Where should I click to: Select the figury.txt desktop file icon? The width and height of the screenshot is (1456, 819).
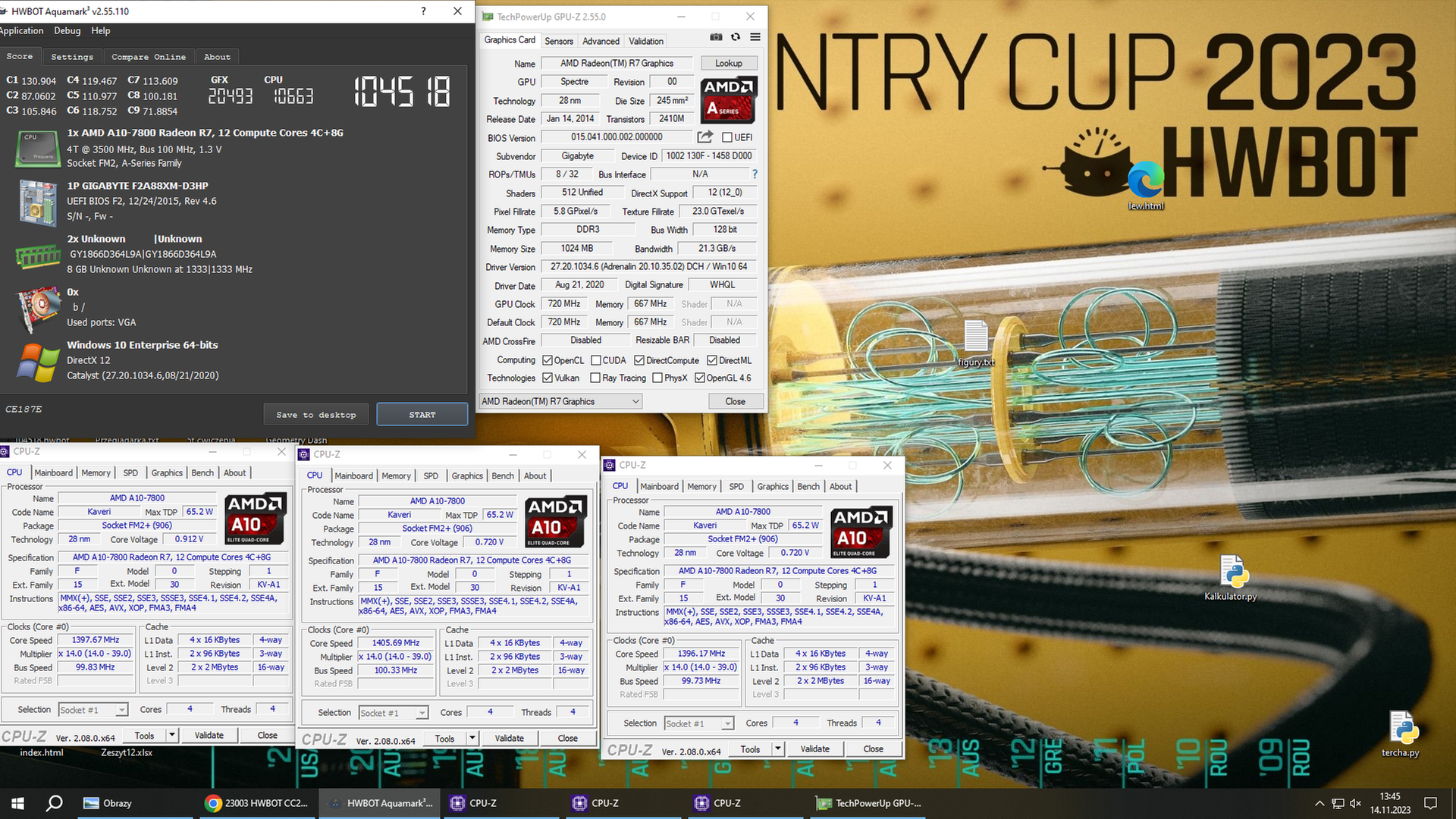click(976, 344)
